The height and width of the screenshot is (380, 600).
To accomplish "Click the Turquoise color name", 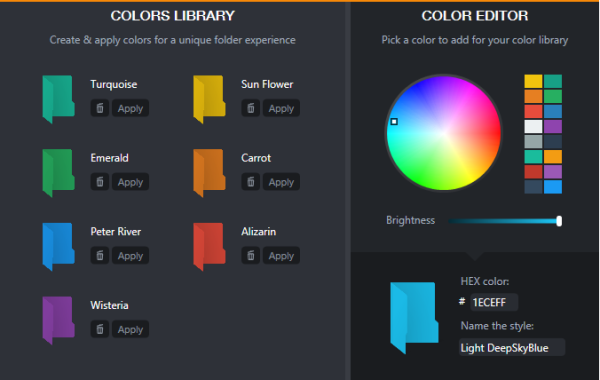I will click(114, 84).
